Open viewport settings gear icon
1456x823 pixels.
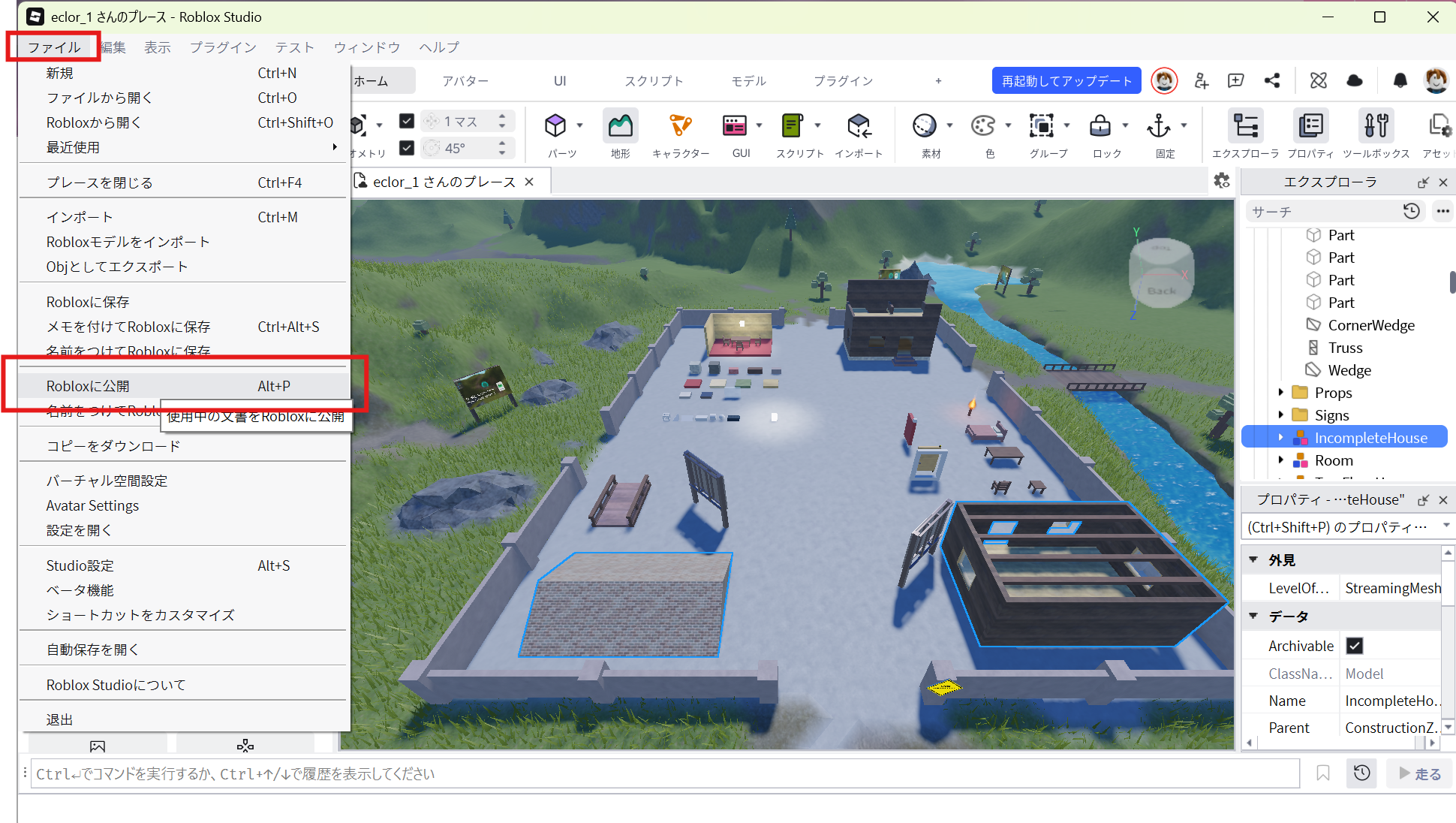pos(1222,181)
